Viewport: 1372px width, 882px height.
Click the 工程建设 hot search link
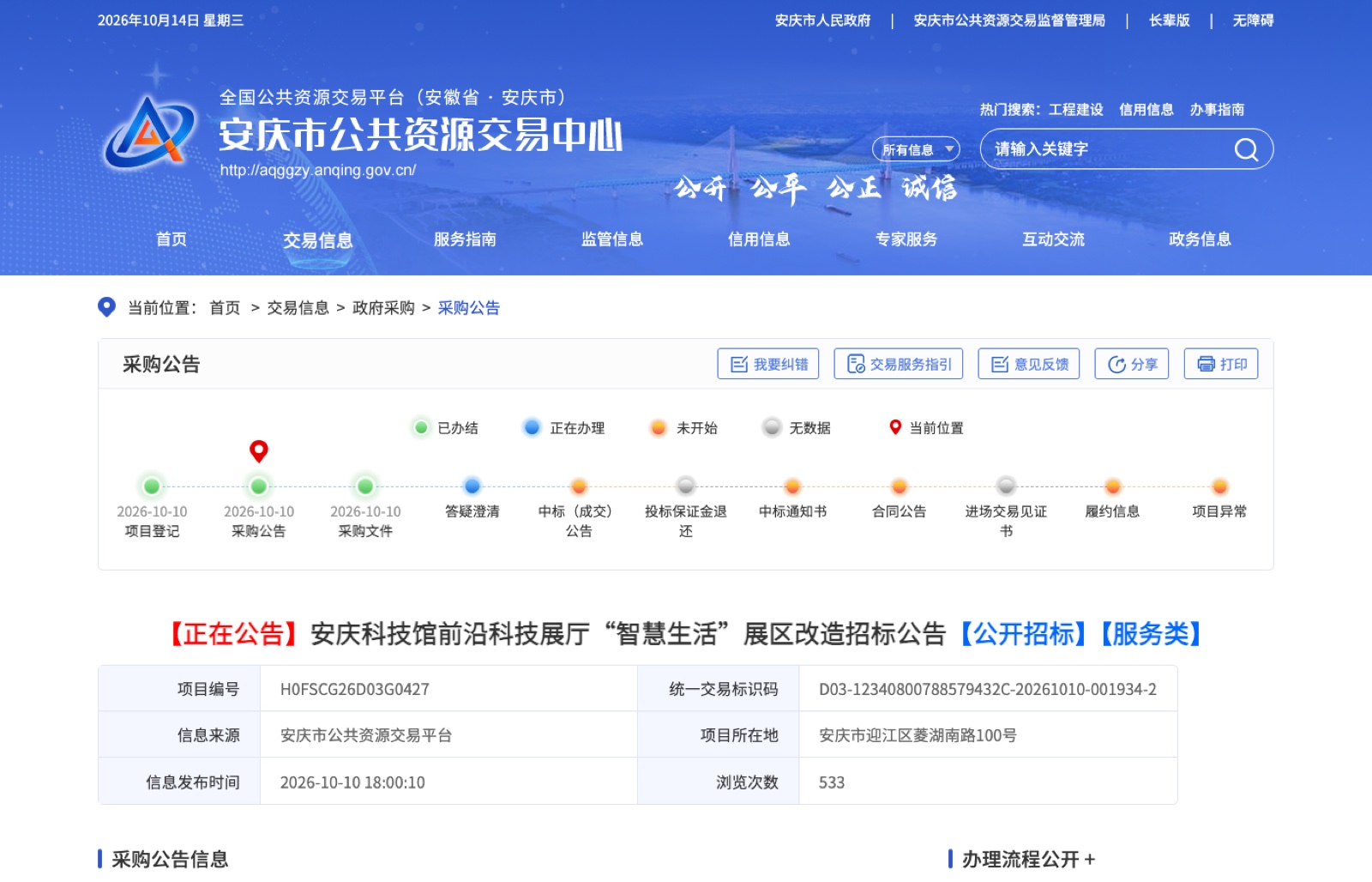pyautogui.click(x=1076, y=110)
